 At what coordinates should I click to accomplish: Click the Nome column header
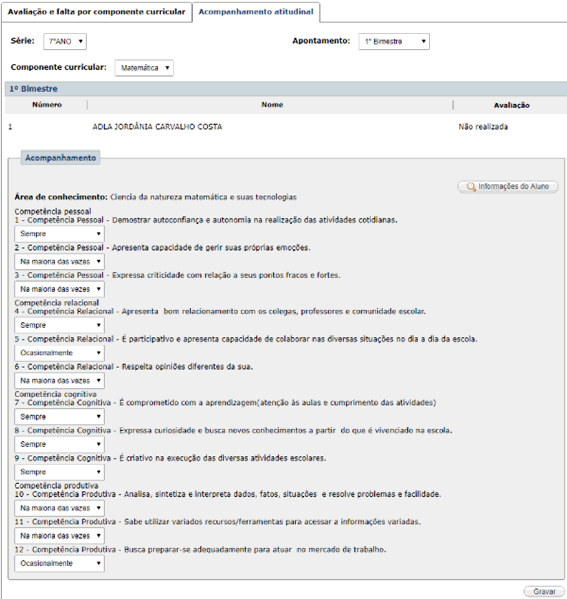pyautogui.click(x=272, y=105)
